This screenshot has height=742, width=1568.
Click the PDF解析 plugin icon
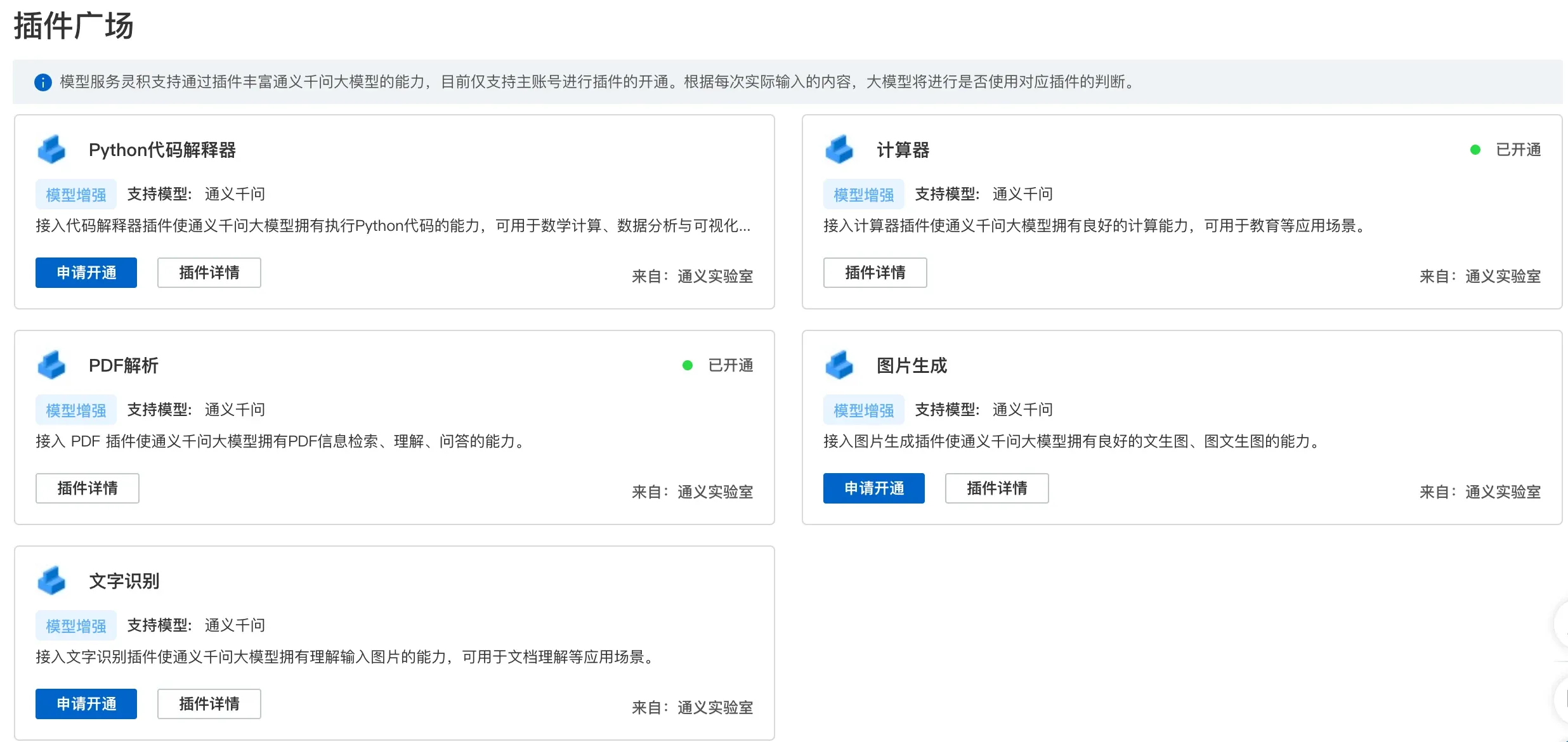pos(51,365)
